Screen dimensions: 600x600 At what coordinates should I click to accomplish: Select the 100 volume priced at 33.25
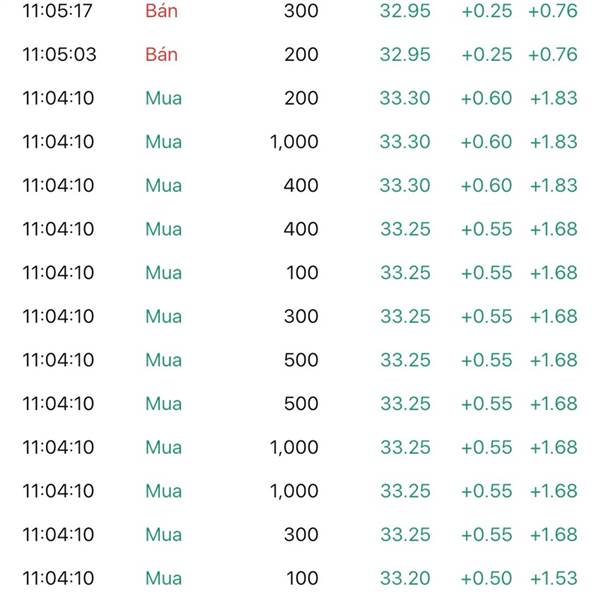(x=301, y=273)
